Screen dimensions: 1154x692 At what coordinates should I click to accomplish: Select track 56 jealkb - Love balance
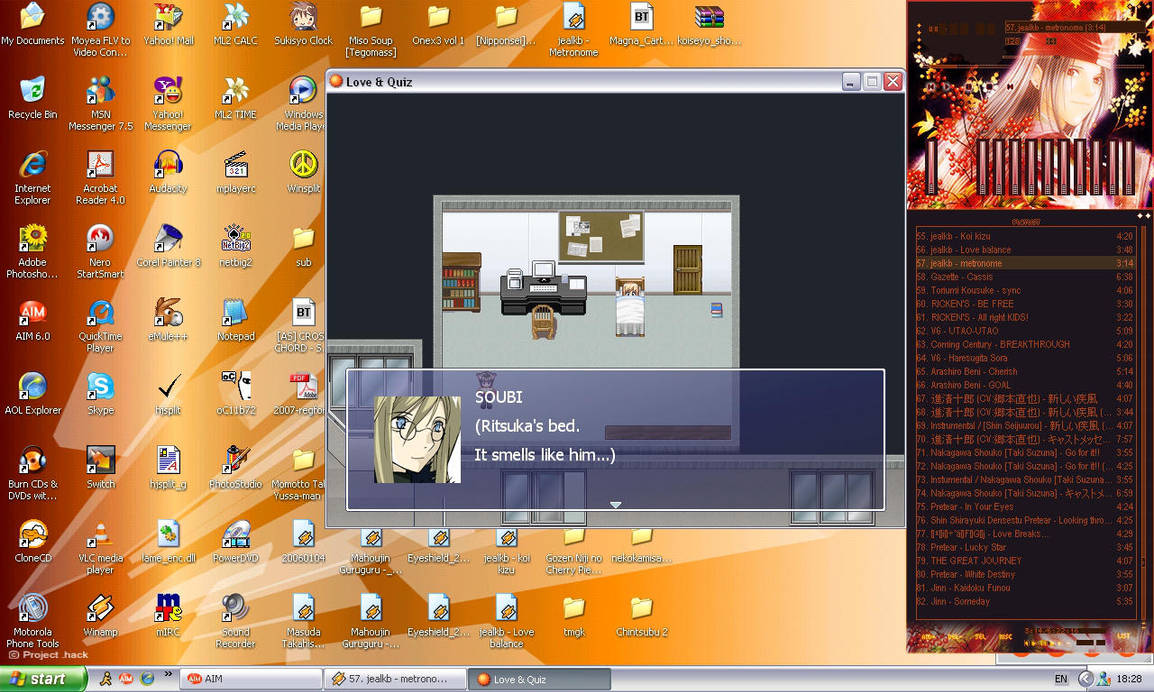(x=1024, y=250)
